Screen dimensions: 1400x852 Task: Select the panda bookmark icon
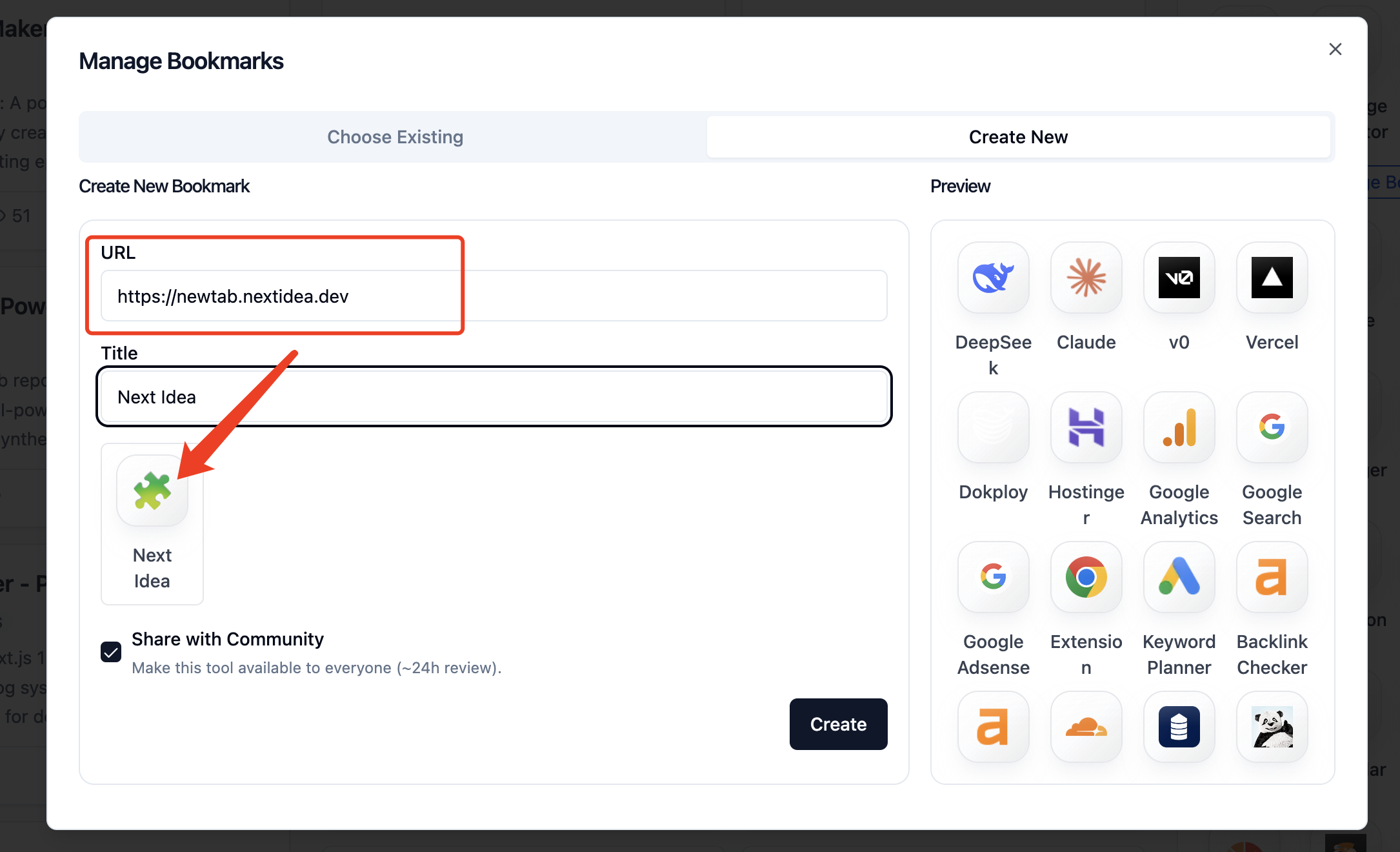(x=1272, y=727)
